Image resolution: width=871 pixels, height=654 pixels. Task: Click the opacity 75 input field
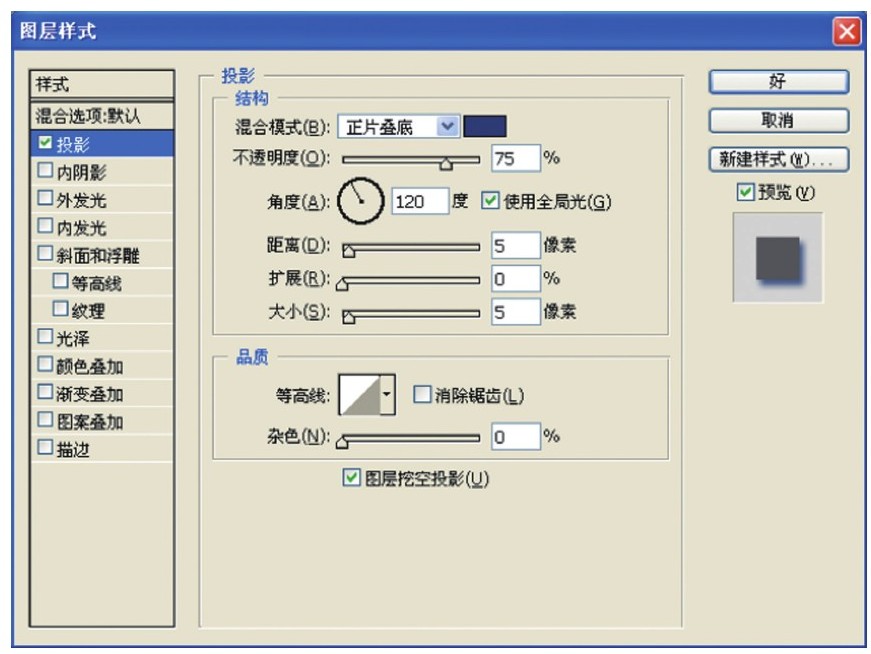tap(516, 159)
